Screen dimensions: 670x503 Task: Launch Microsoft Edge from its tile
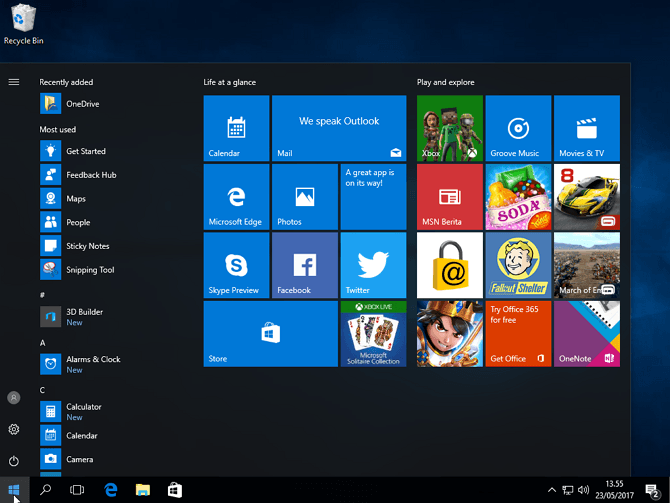point(236,197)
